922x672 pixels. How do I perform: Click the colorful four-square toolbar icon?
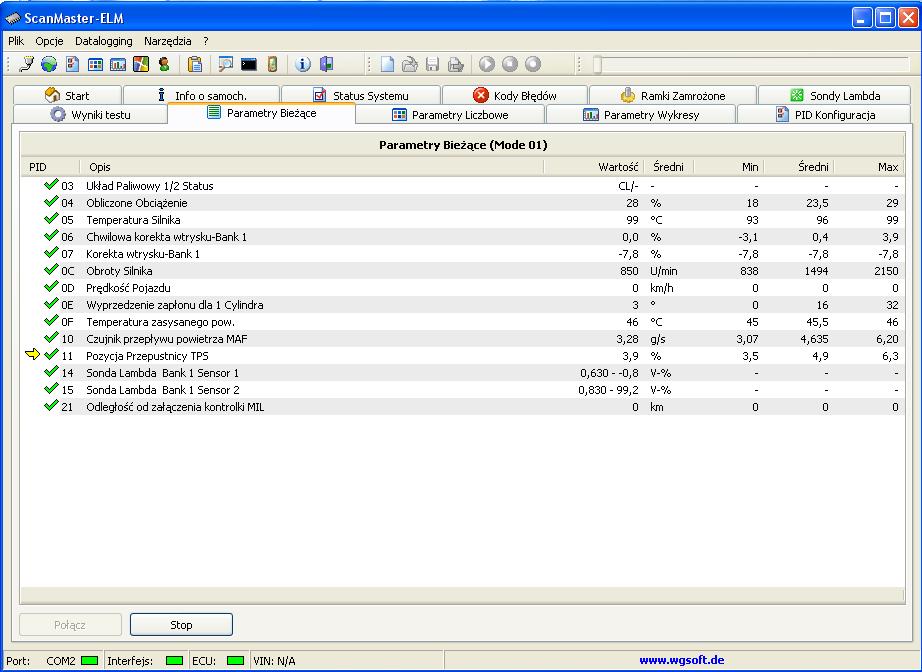point(141,64)
